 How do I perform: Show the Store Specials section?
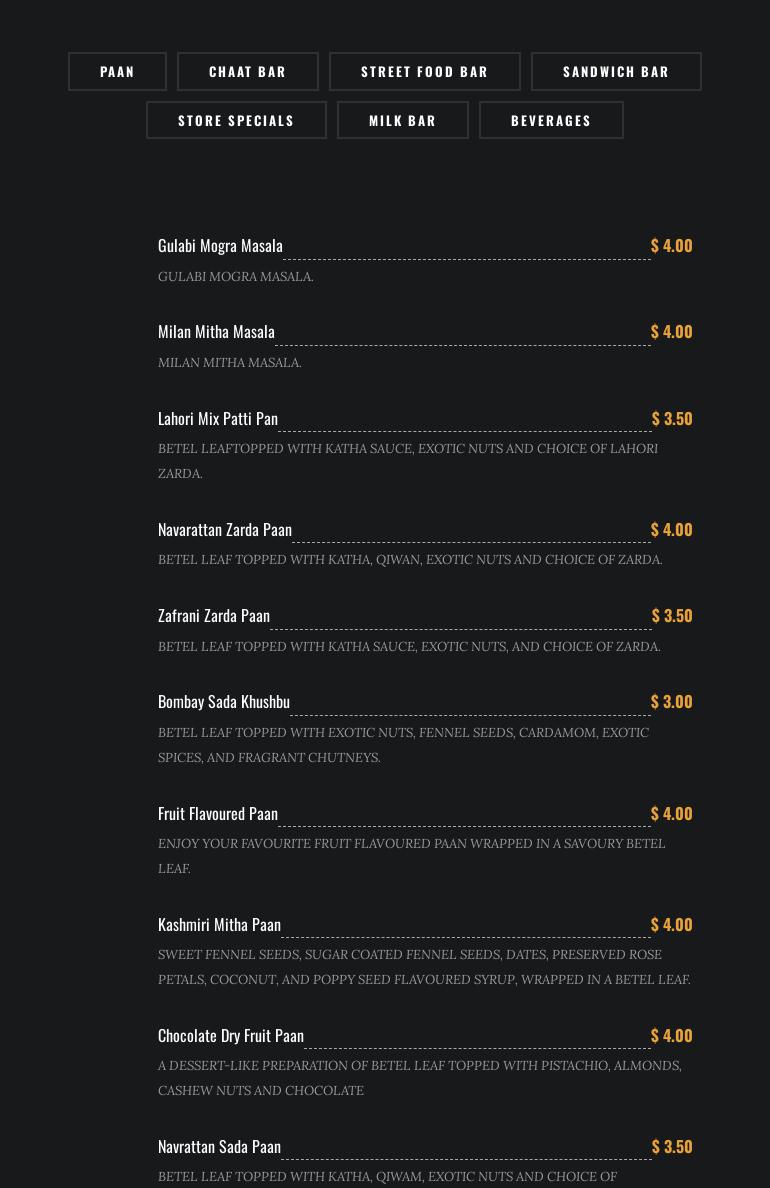click(236, 121)
